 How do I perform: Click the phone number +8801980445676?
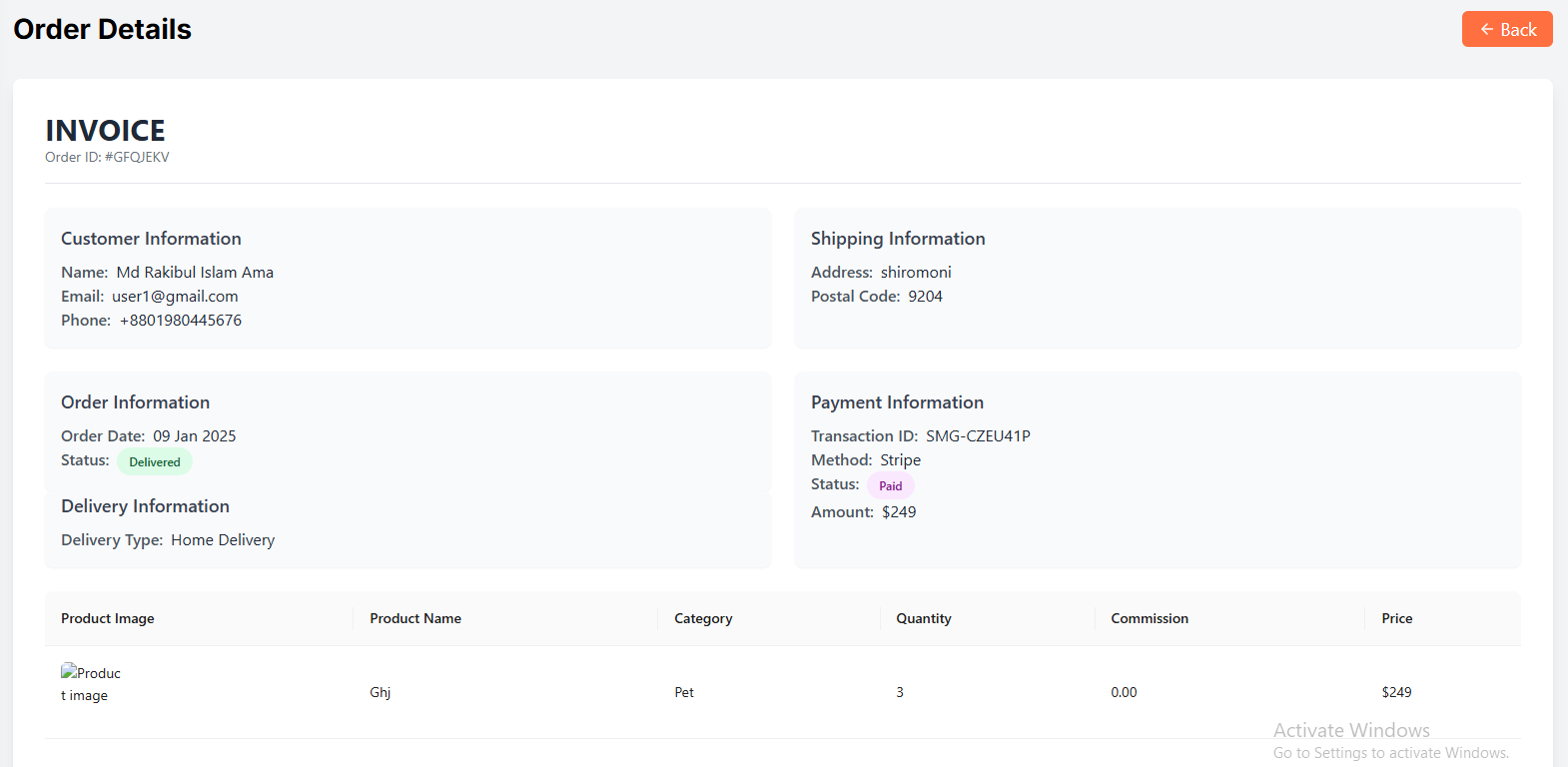click(181, 321)
